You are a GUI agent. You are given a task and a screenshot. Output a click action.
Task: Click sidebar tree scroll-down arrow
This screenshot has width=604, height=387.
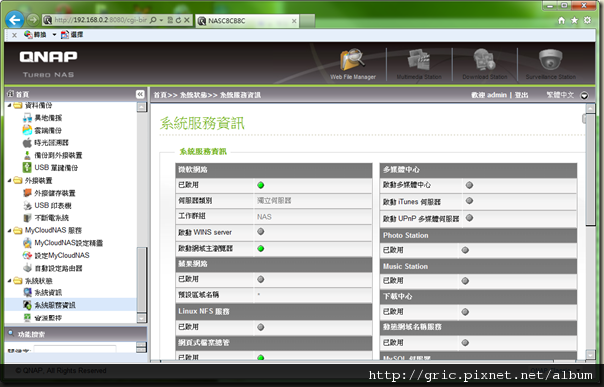coord(141,318)
